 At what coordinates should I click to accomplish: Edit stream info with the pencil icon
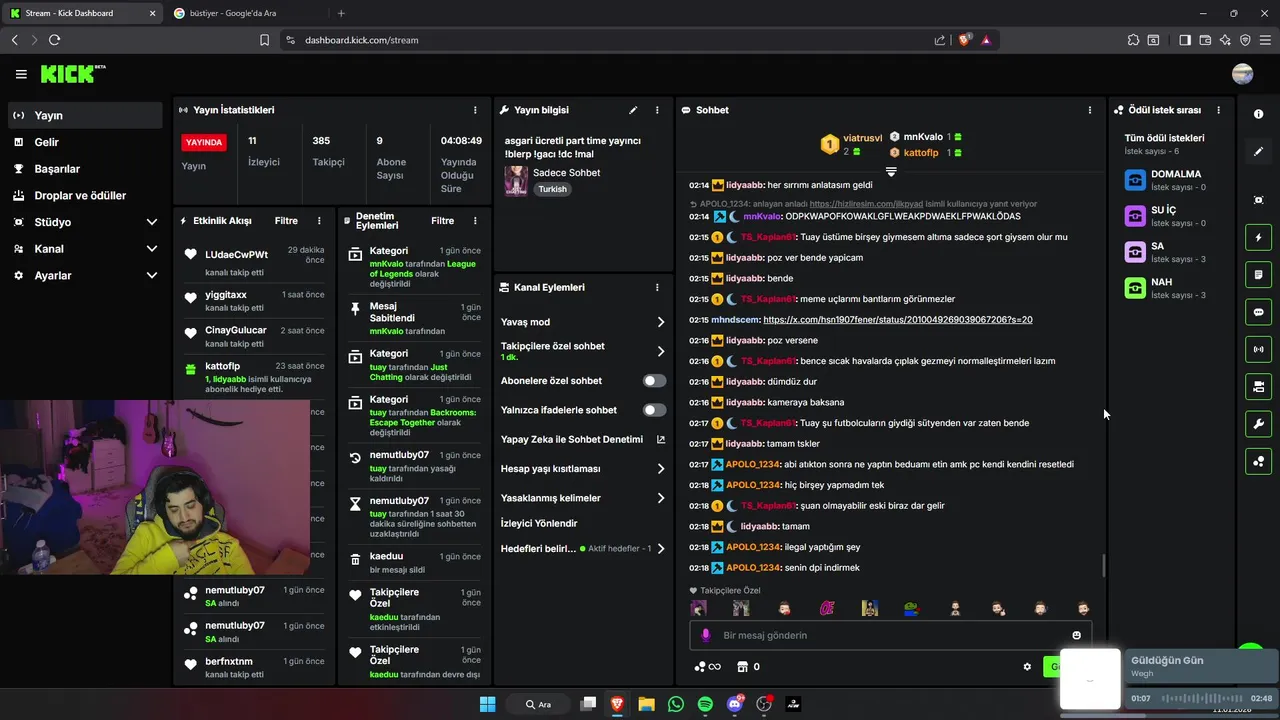(633, 110)
